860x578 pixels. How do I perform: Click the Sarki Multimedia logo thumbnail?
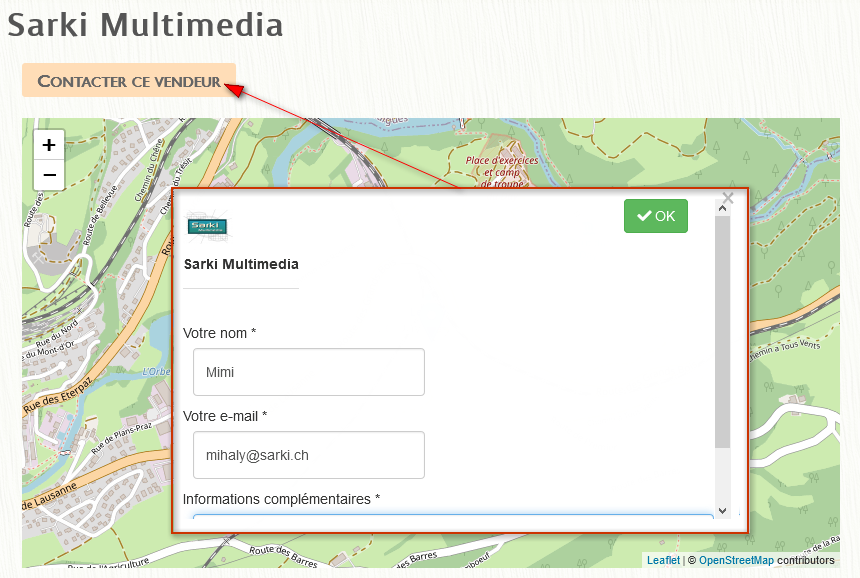pos(207,226)
